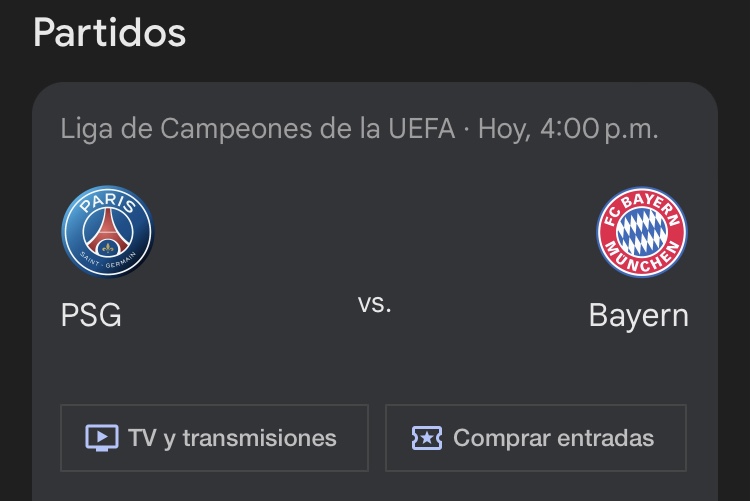Click the TV screen play icon
The height and width of the screenshot is (501, 750).
[x=101, y=438]
